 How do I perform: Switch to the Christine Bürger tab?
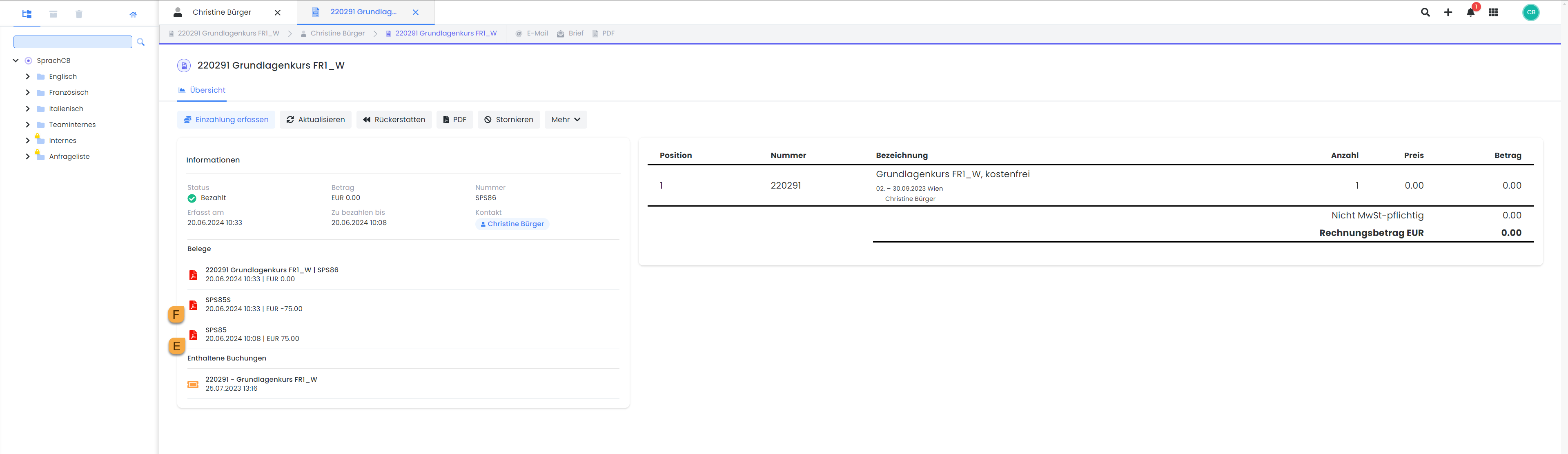(222, 12)
